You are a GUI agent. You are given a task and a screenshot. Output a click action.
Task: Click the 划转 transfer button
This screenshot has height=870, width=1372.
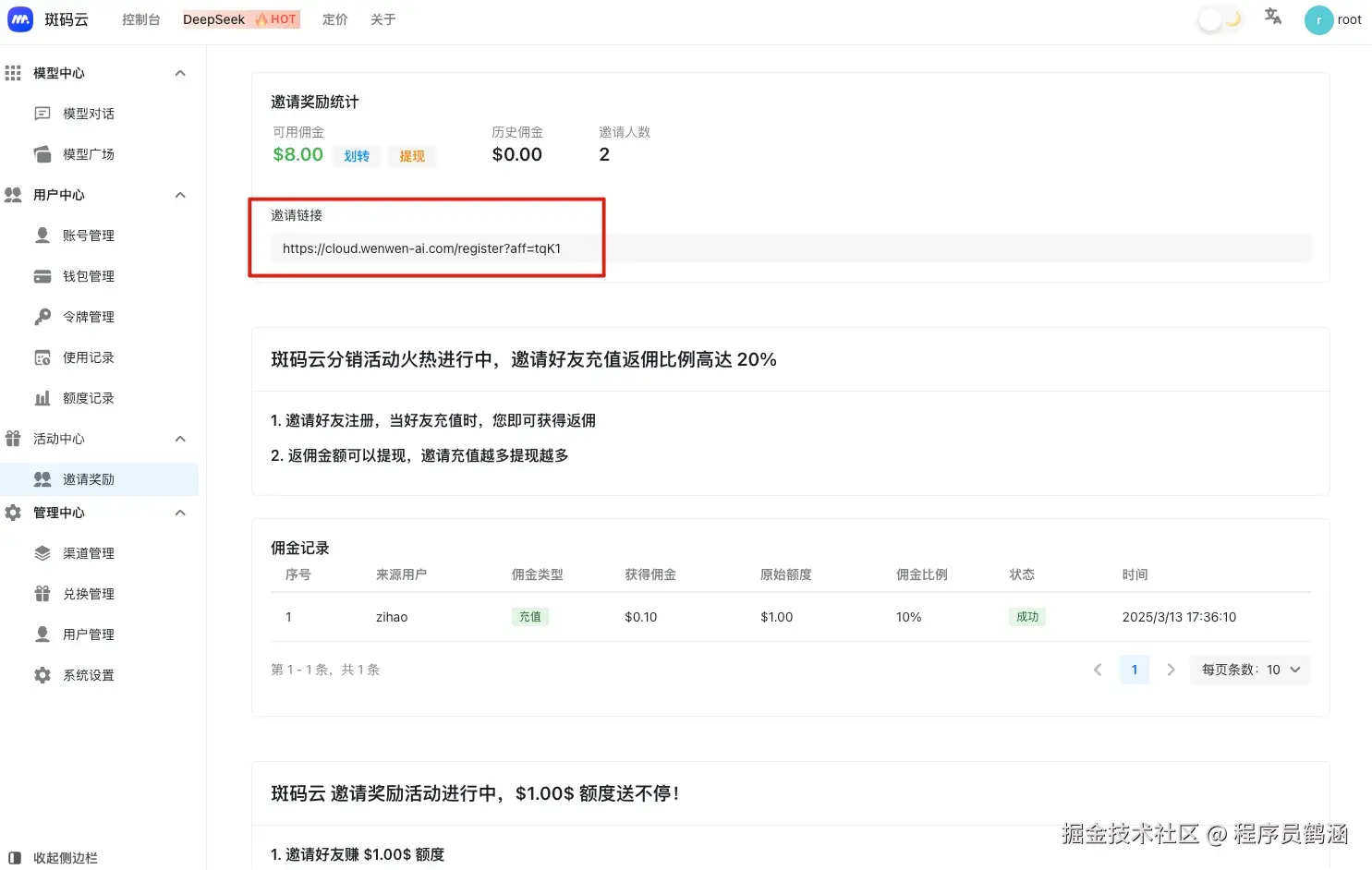tap(357, 156)
